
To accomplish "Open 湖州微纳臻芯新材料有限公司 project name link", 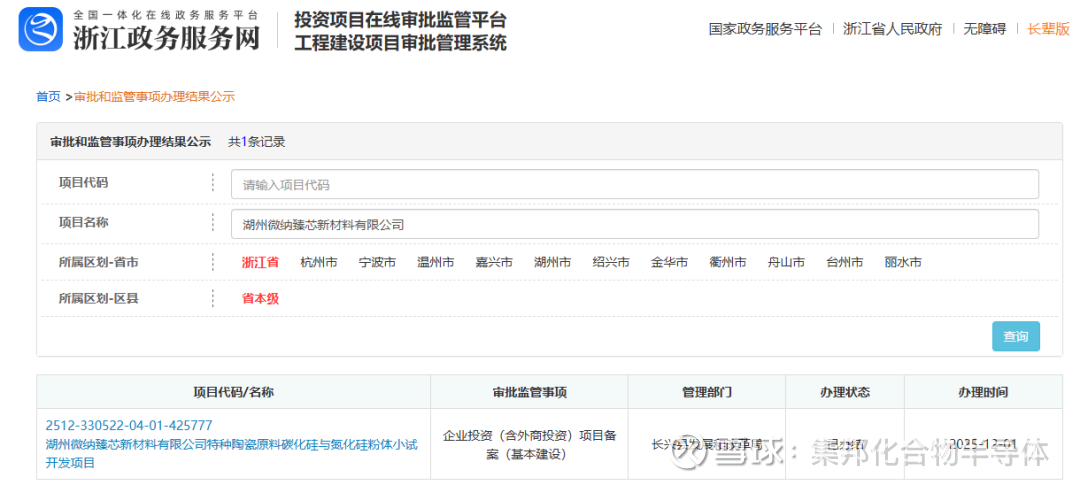I will (231, 453).
